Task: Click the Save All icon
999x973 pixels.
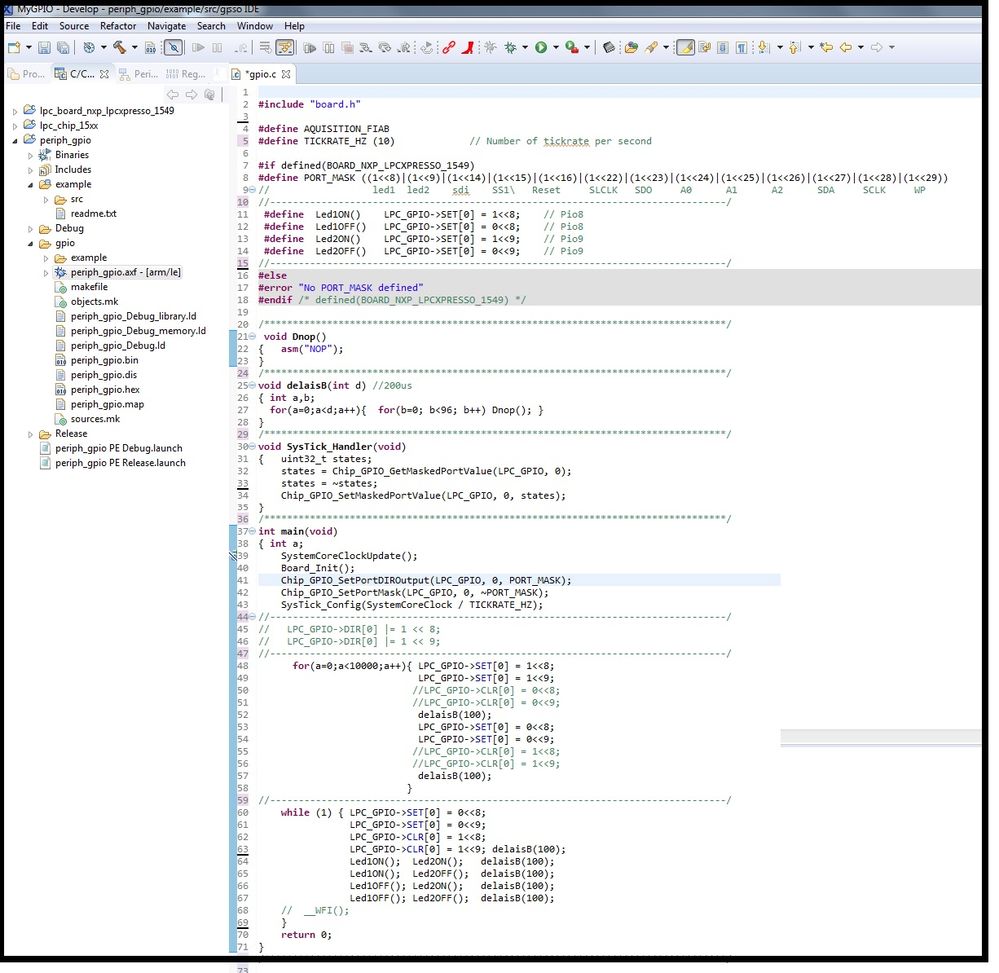Action: tap(63, 47)
